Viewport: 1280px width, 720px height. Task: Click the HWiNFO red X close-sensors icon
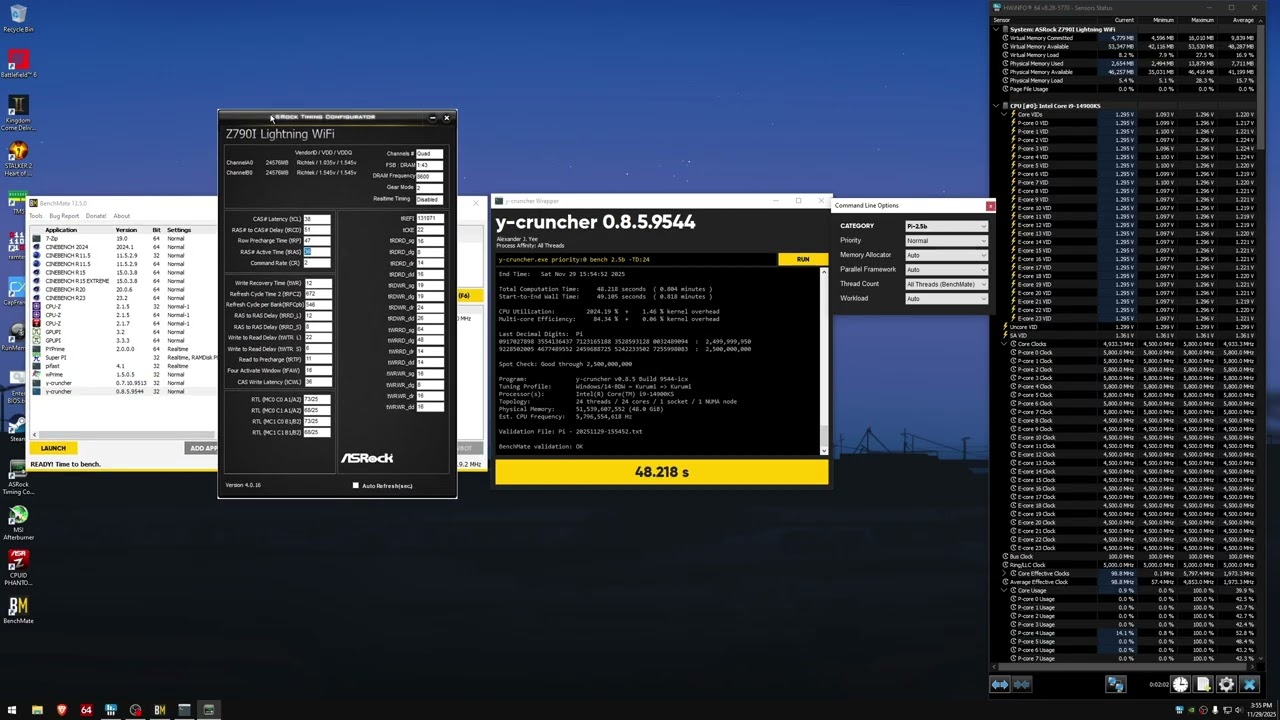point(1249,685)
